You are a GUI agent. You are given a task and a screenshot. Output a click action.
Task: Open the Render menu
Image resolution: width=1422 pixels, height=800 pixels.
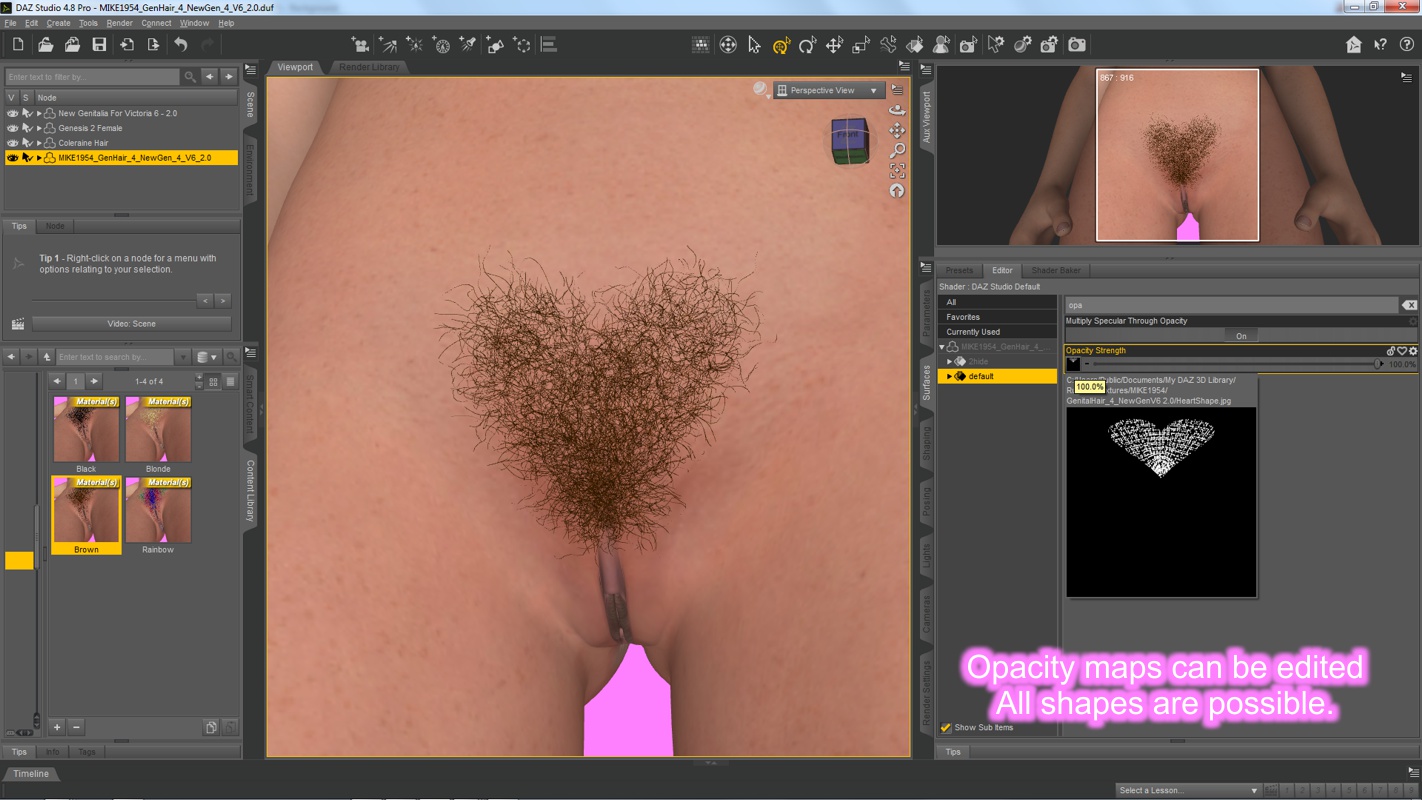pyautogui.click(x=119, y=23)
